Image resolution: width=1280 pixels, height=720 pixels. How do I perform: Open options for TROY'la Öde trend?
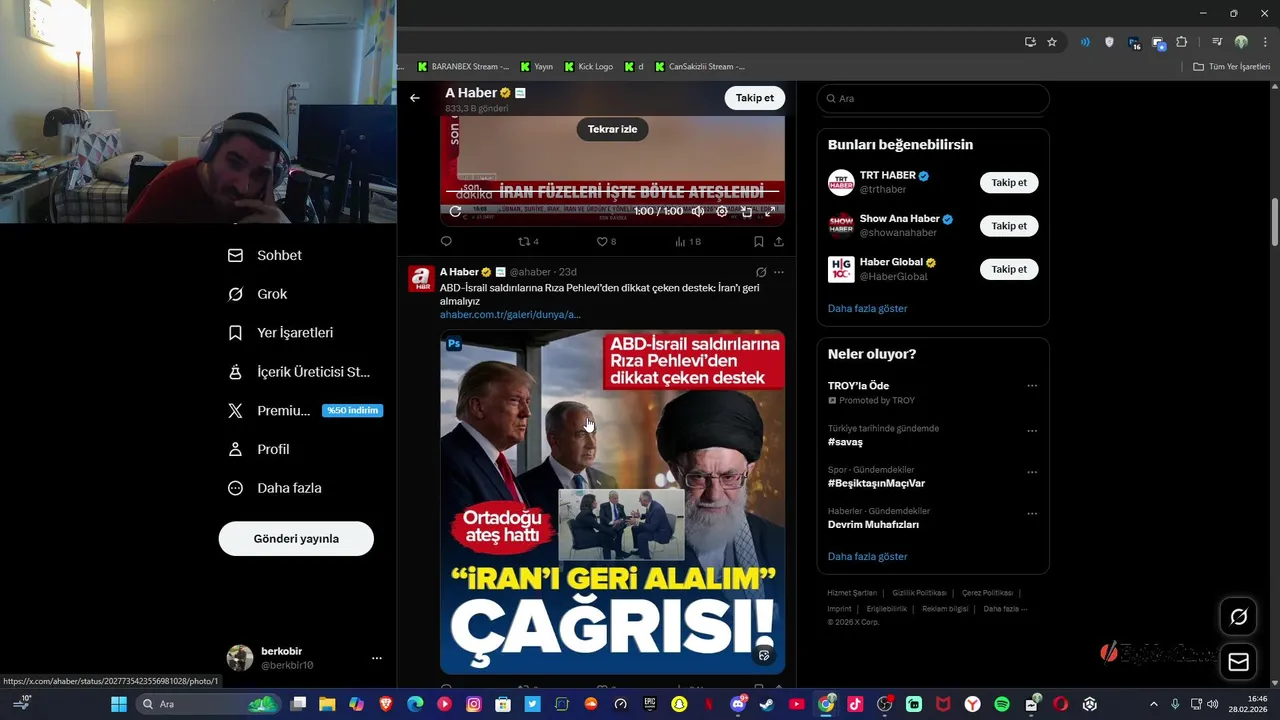(1032, 386)
